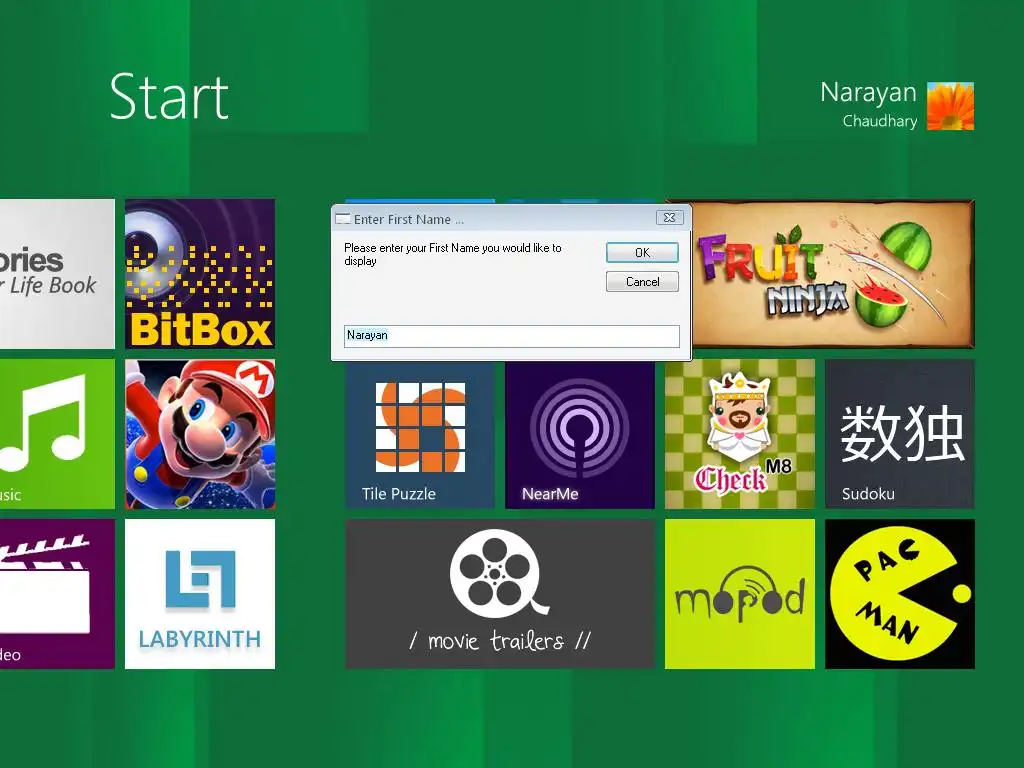Click the 'Please enter your First Name' prompt

click(453, 254)
